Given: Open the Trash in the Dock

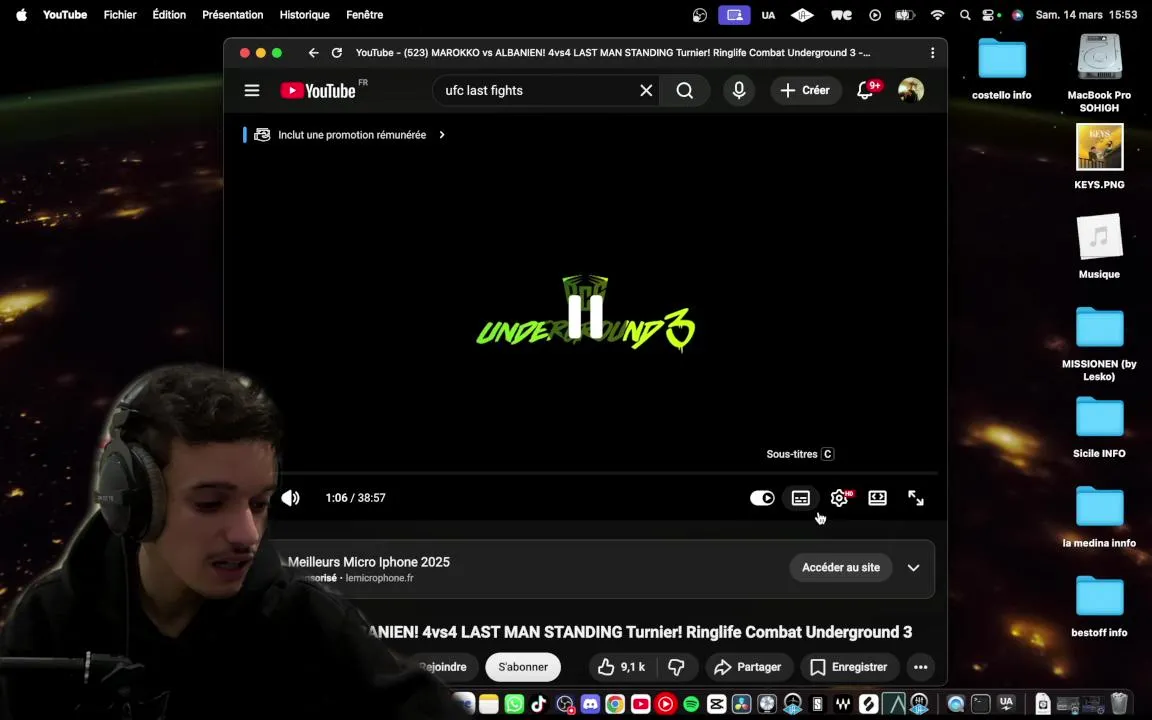Looking at the screenshot, I should [x=1119, y=703].
